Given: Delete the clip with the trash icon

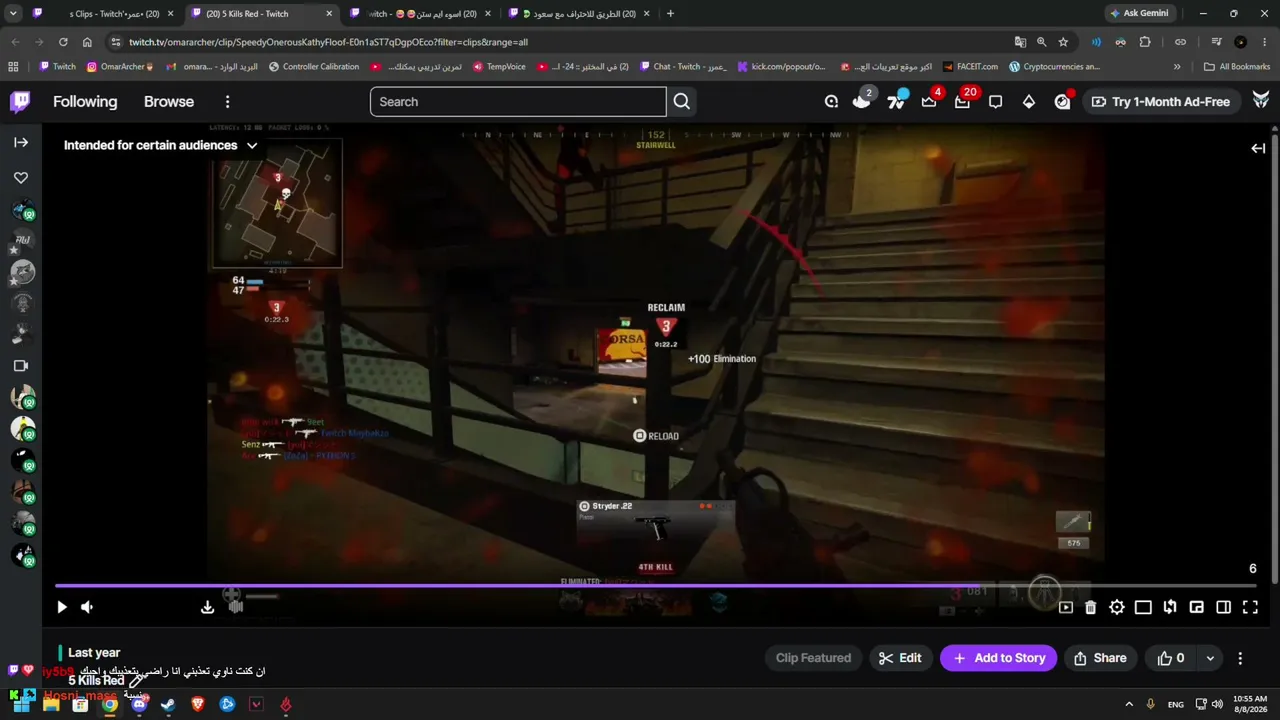Looking at the screenshot, I should 1091,607.
